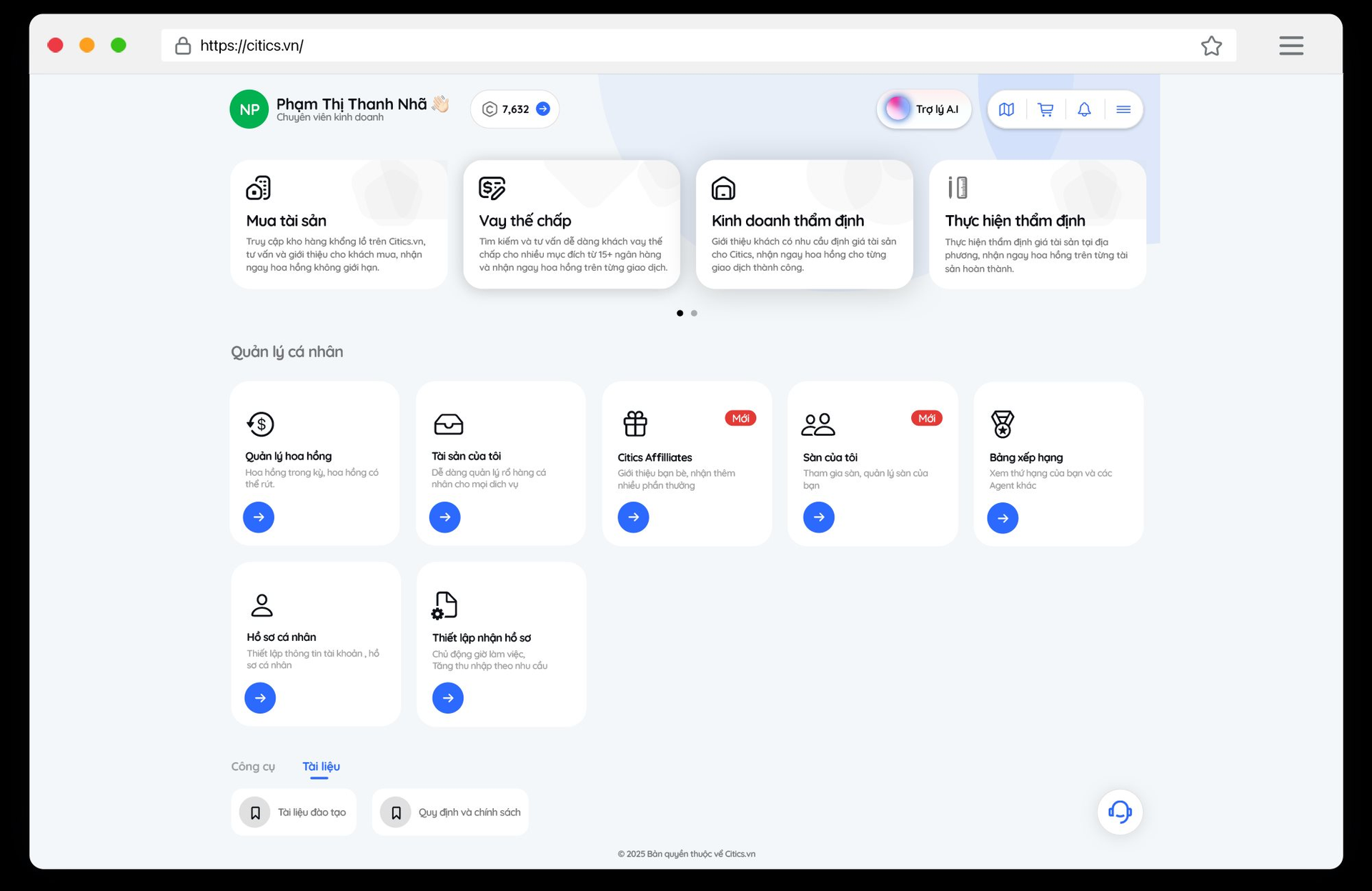Open the map icon in header toolbar
This screenshot has width=1372, height=891.
[1006, 109]
